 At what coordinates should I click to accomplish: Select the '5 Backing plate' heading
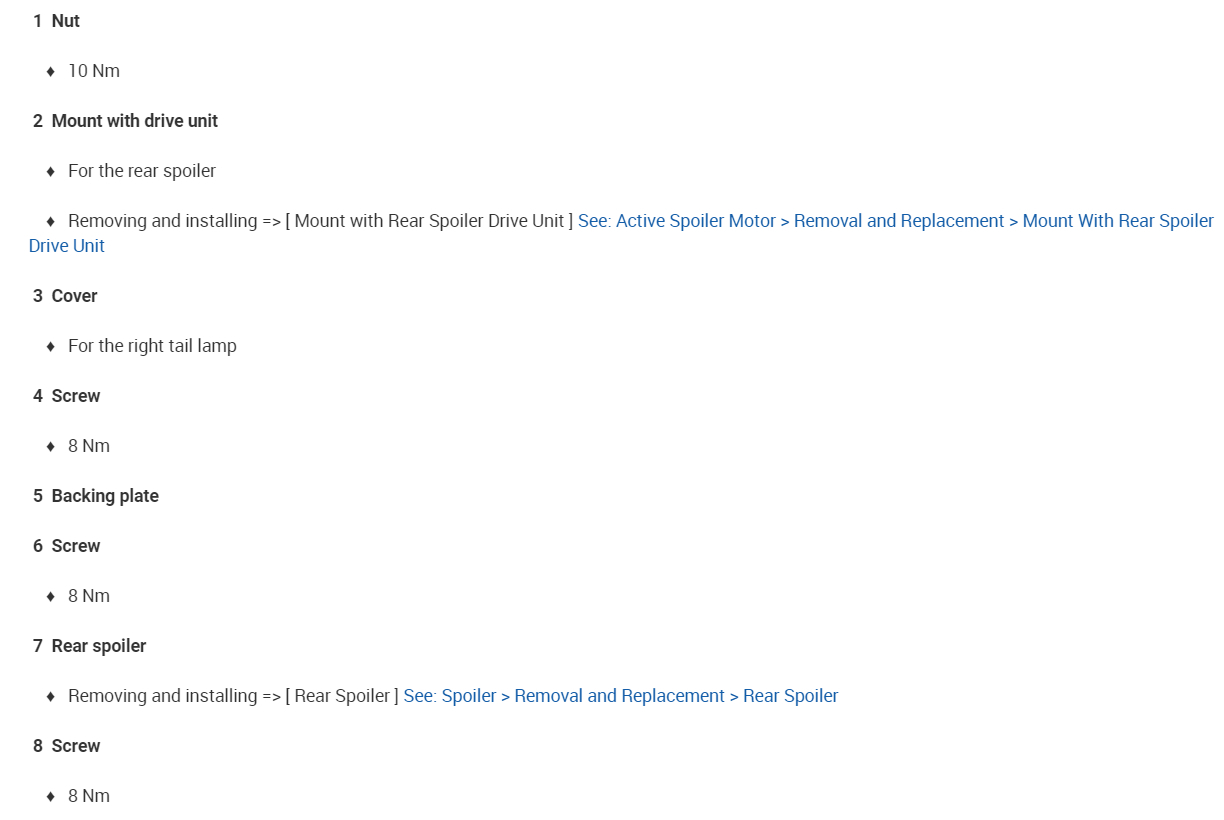[x=96, y=496]
